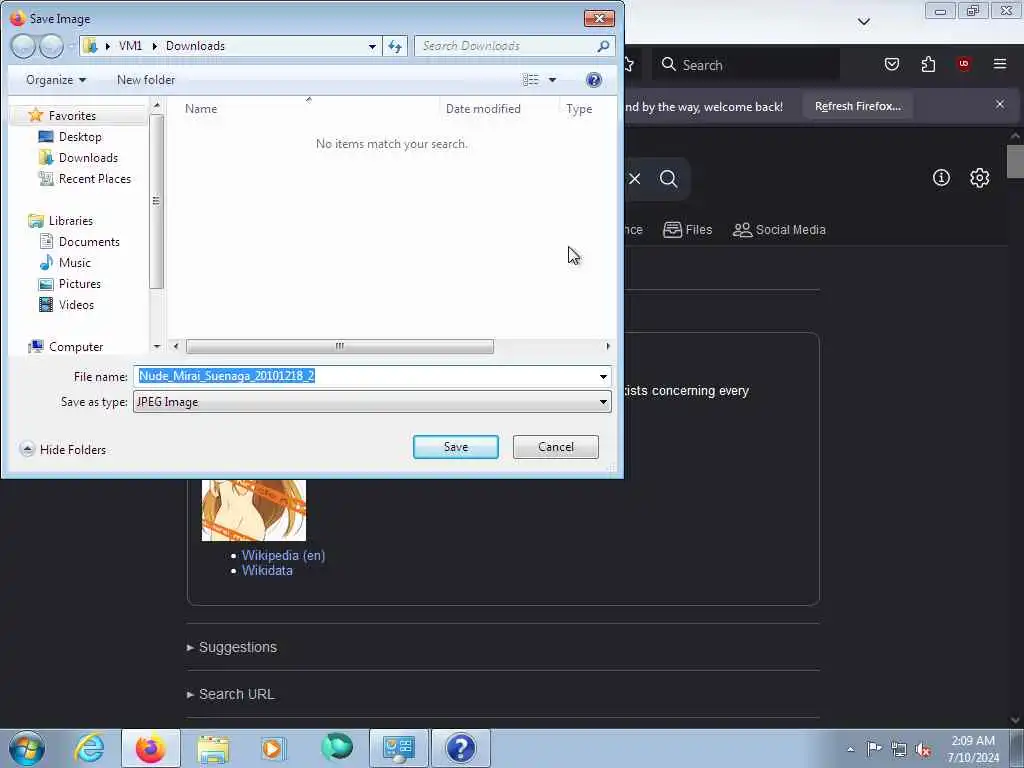This screenshot has width=1024, height=768.
Task: Switch to Firefox on the taskbar
Action: click(151, 748)
